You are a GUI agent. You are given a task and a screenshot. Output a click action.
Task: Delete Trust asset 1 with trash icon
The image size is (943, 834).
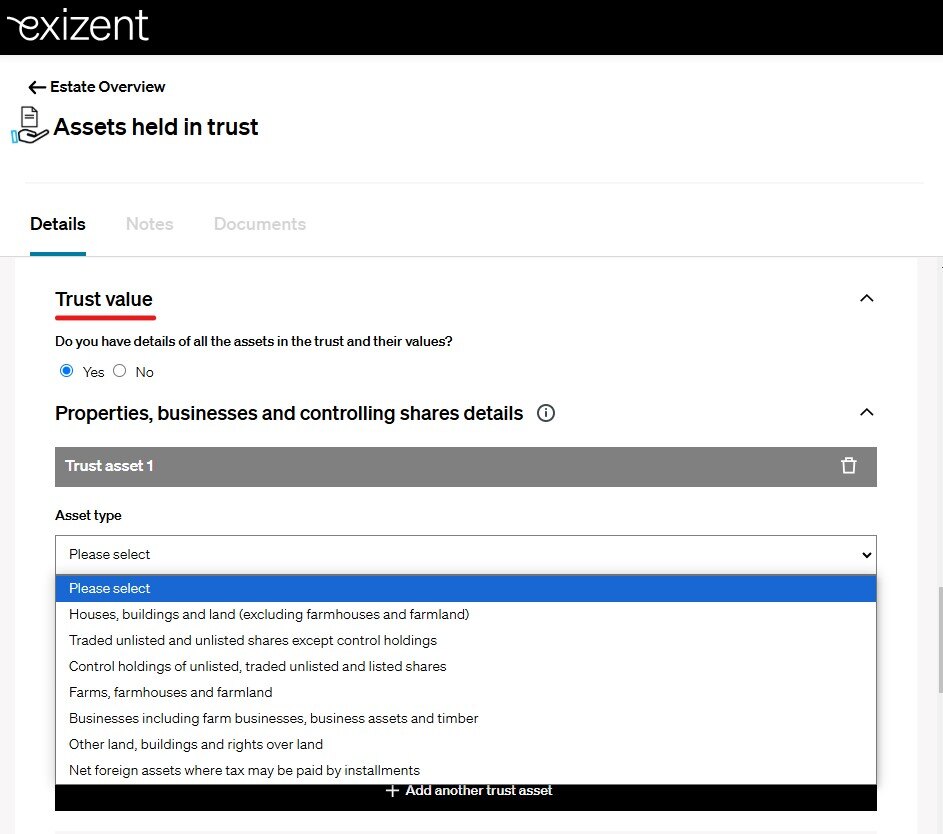(x=849, y=466)
